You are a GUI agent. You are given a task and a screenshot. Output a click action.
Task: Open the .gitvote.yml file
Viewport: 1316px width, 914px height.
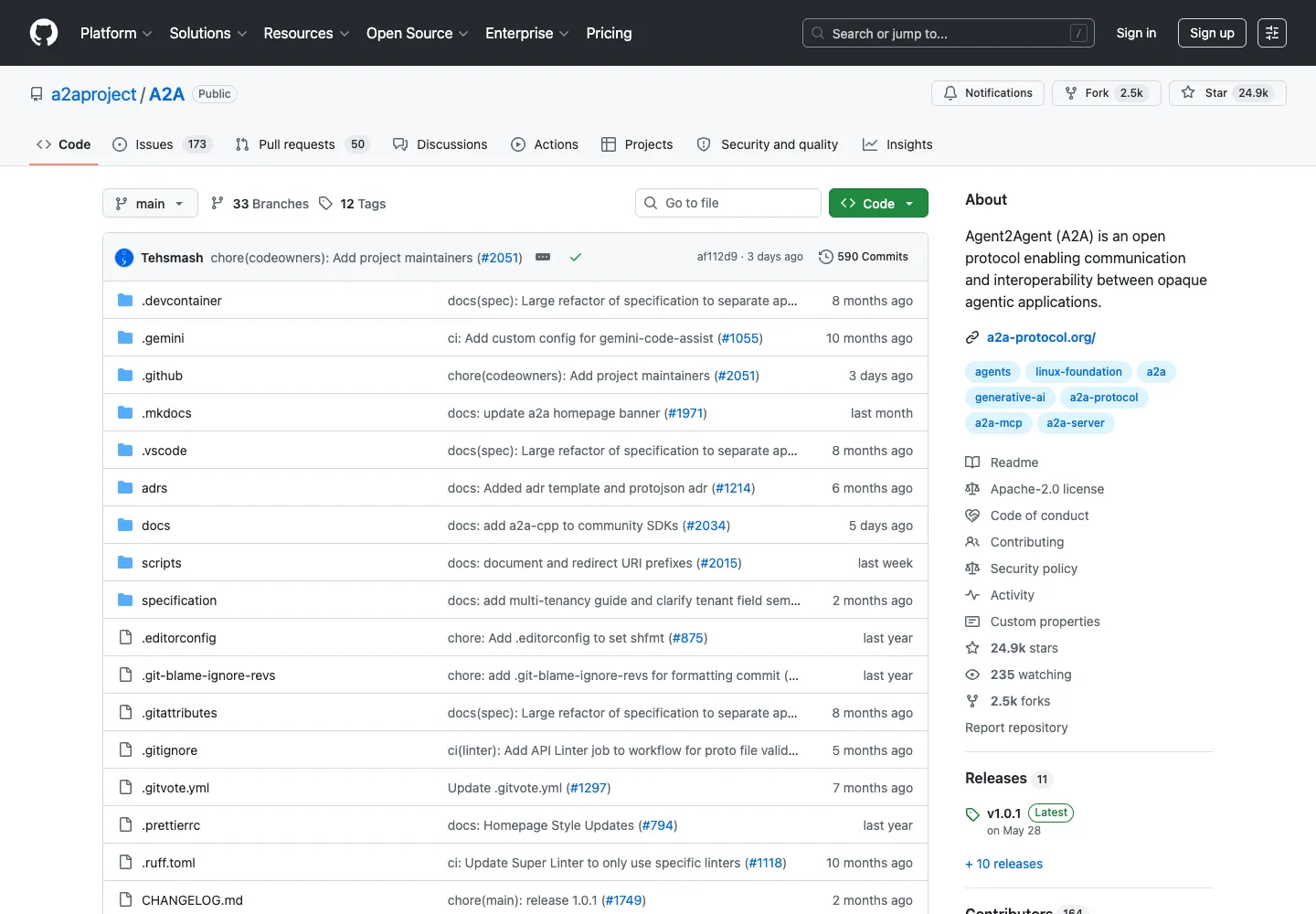coord(175,788)
